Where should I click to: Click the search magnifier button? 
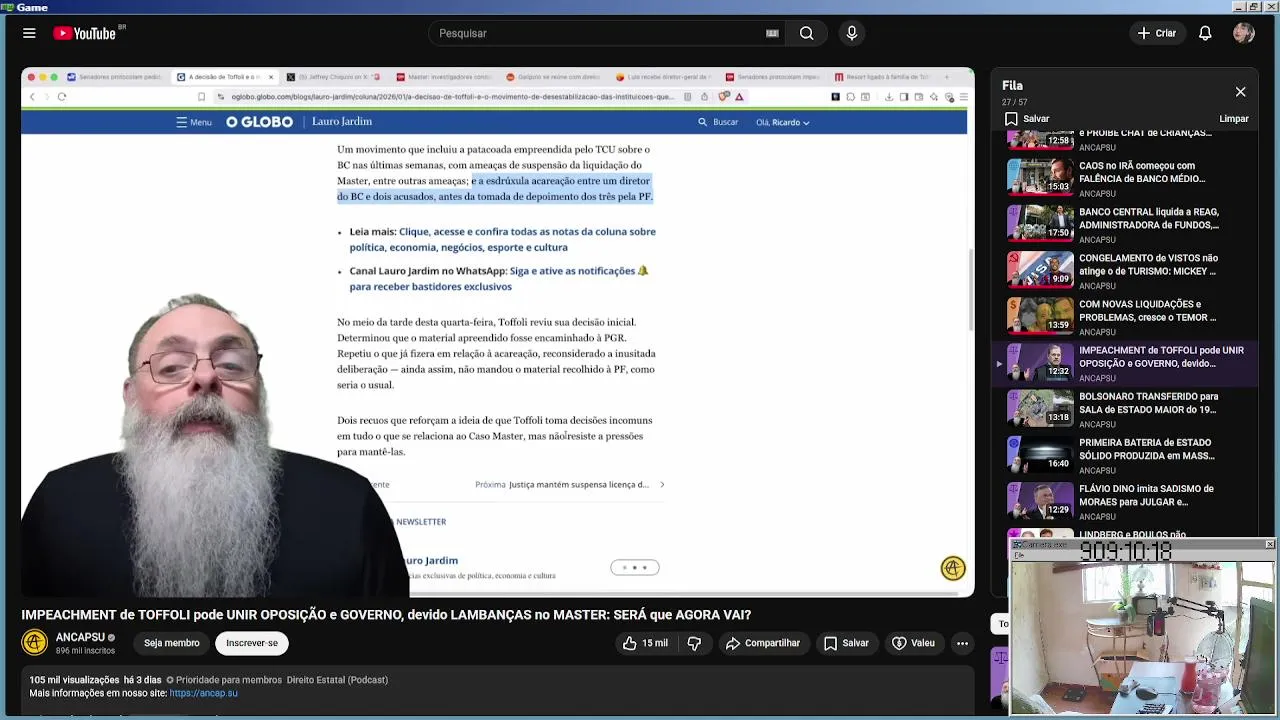click(806, 33)
